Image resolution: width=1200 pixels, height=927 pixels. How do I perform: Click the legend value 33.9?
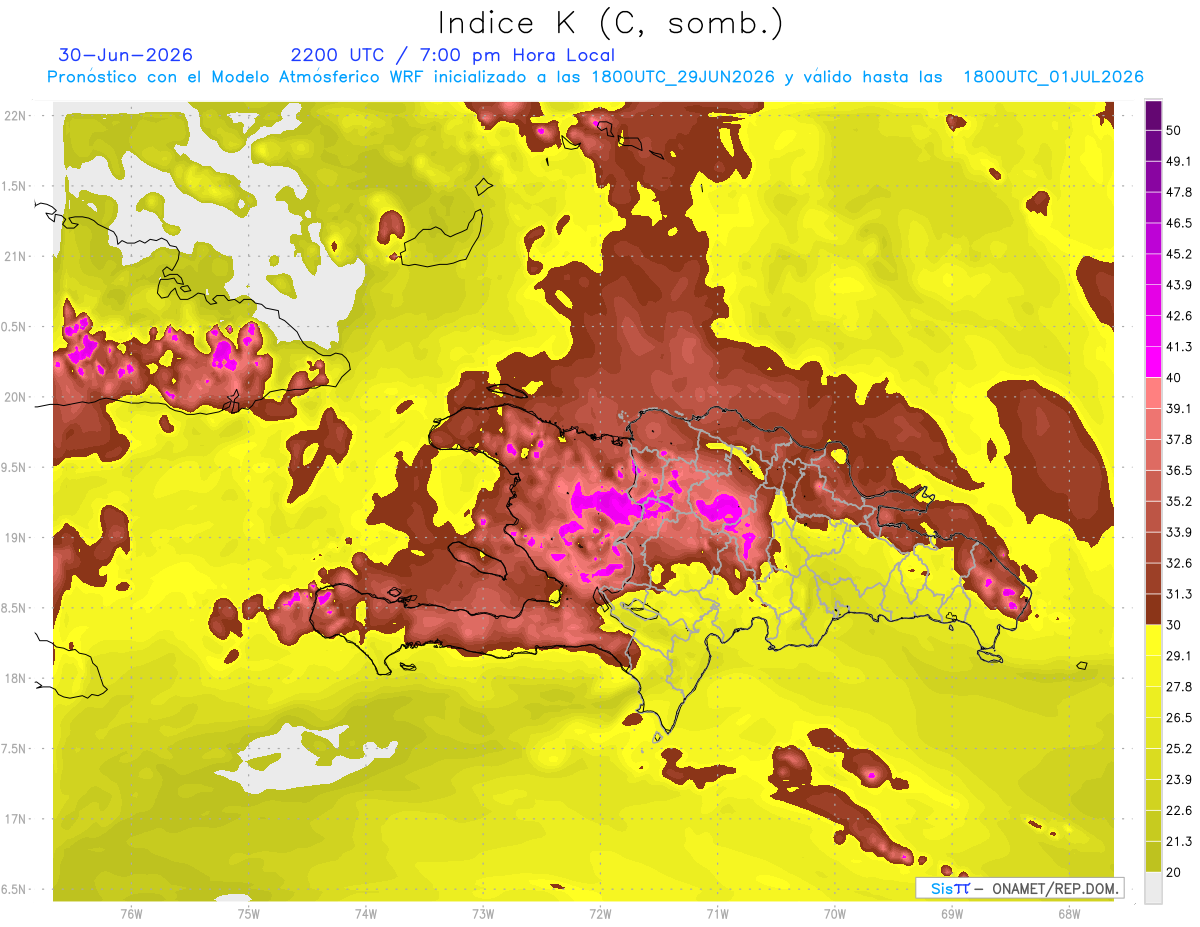point(1179,533)
